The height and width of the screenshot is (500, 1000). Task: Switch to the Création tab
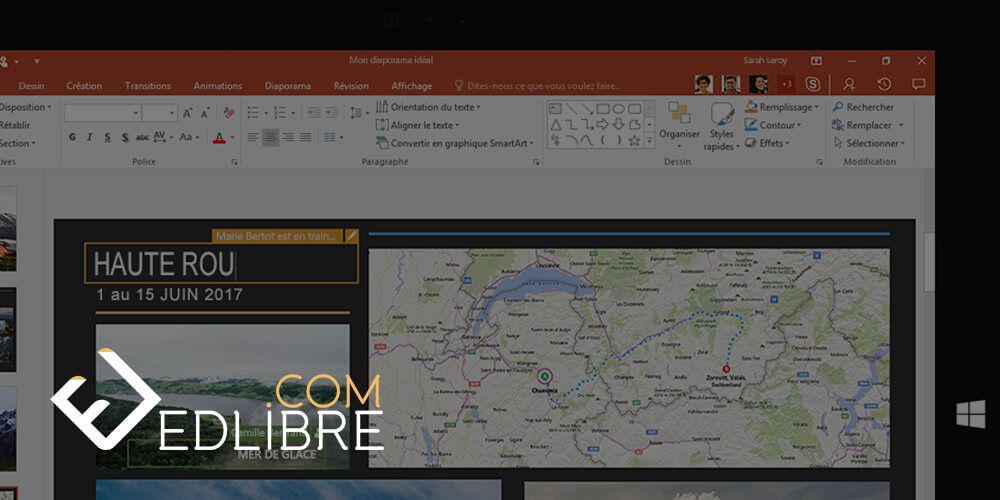coord(84,86)
